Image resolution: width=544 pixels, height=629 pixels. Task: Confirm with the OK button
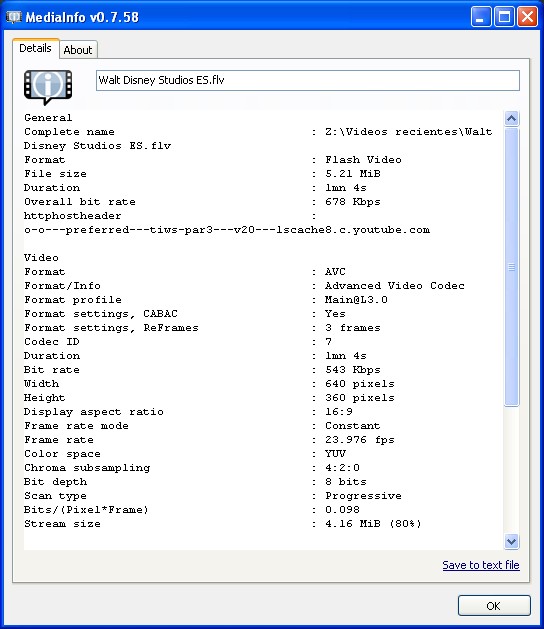coord(494,605)
